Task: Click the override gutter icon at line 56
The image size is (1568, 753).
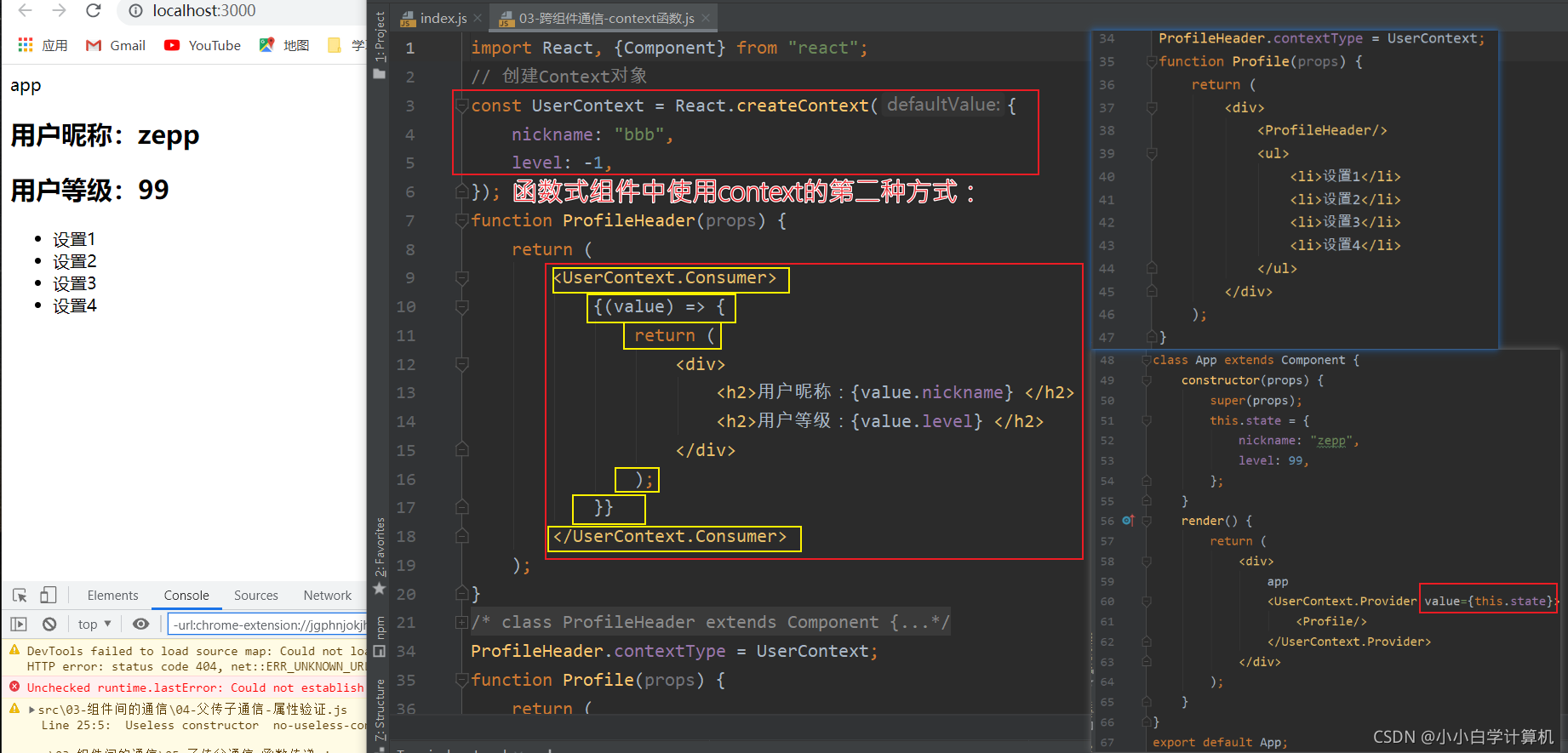Action: point(1129,521)
